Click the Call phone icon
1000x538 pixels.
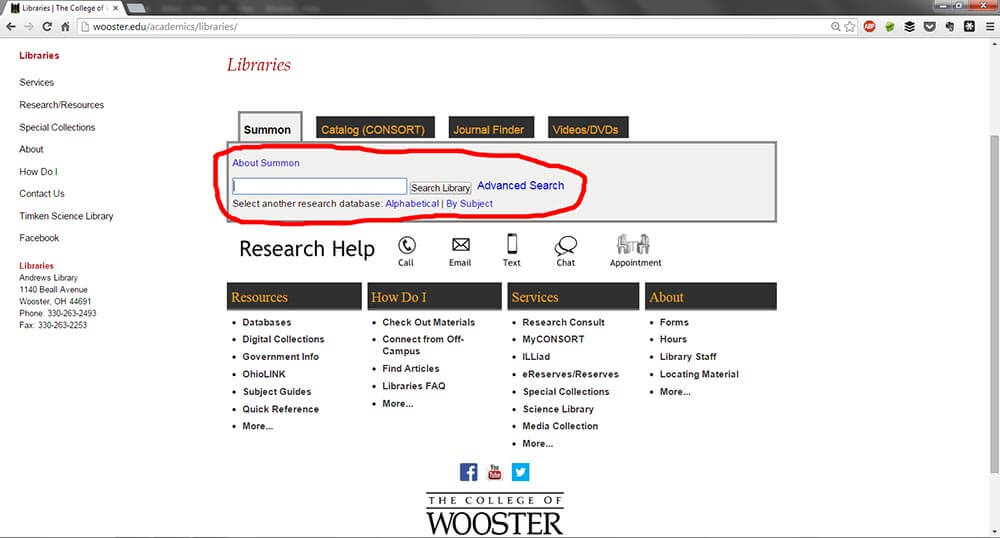point(407,245)
